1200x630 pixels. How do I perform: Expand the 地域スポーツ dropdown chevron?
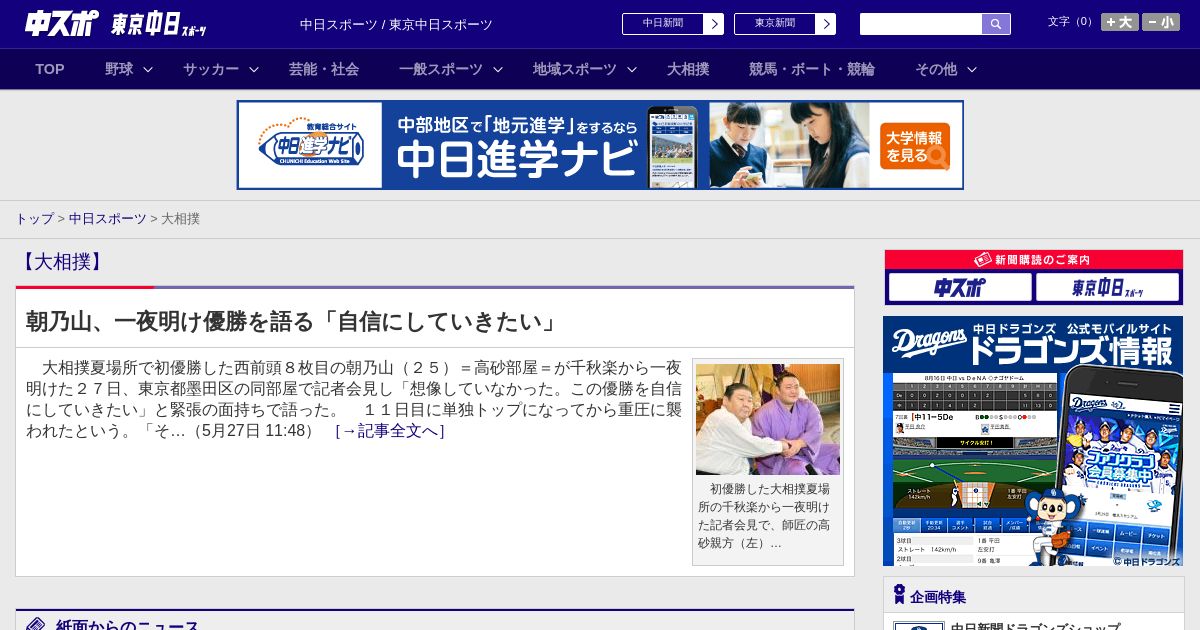tap(632, 69)
